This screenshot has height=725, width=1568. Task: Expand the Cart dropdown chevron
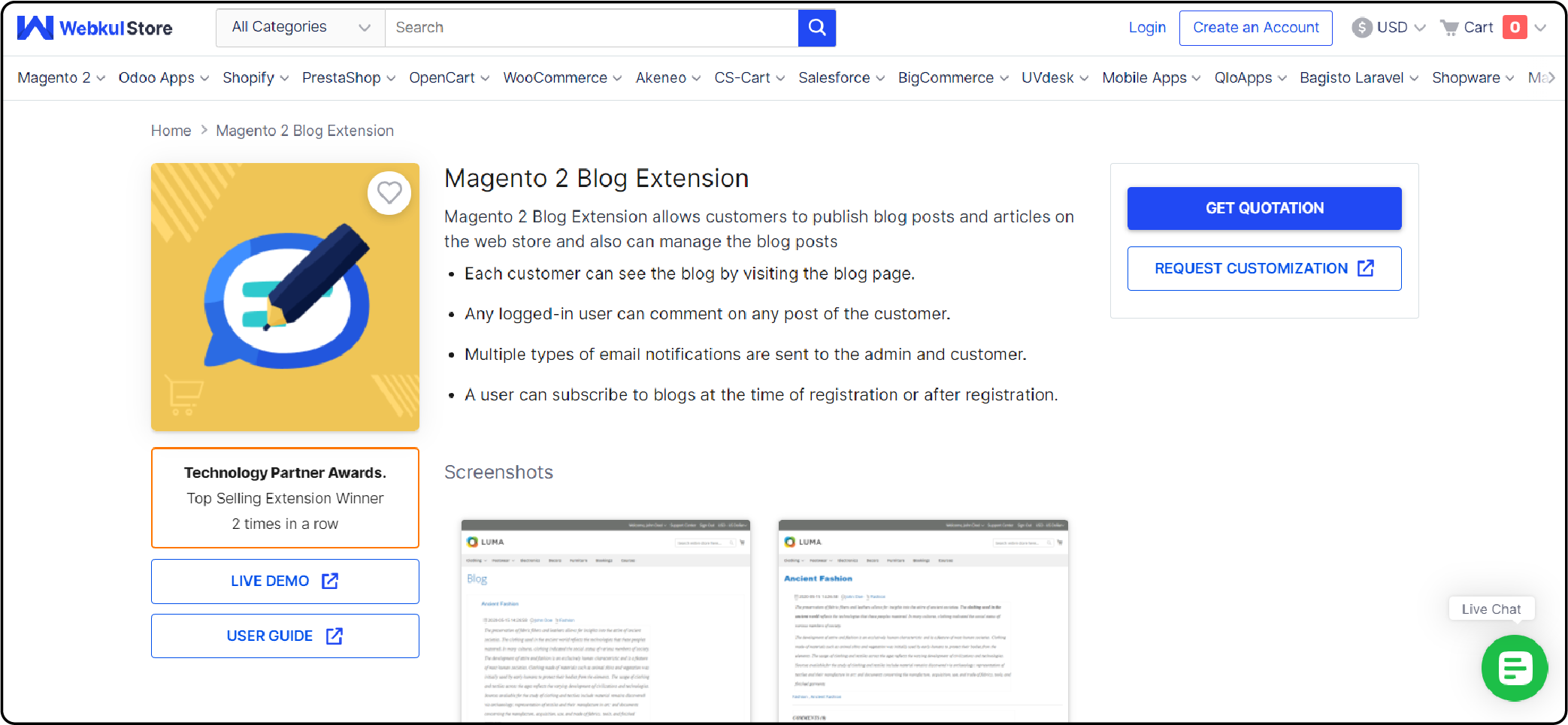click(x=1540, y=28)
